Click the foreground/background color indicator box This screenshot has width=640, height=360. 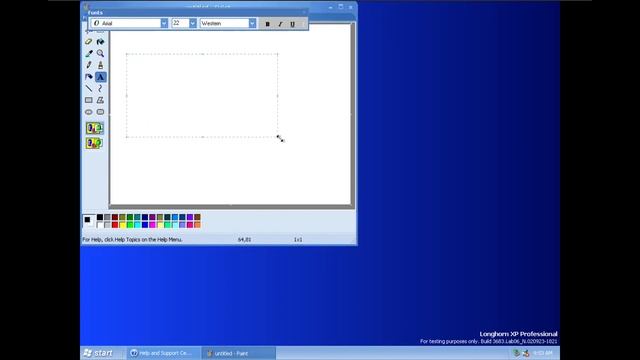click(x=89, y=221)
